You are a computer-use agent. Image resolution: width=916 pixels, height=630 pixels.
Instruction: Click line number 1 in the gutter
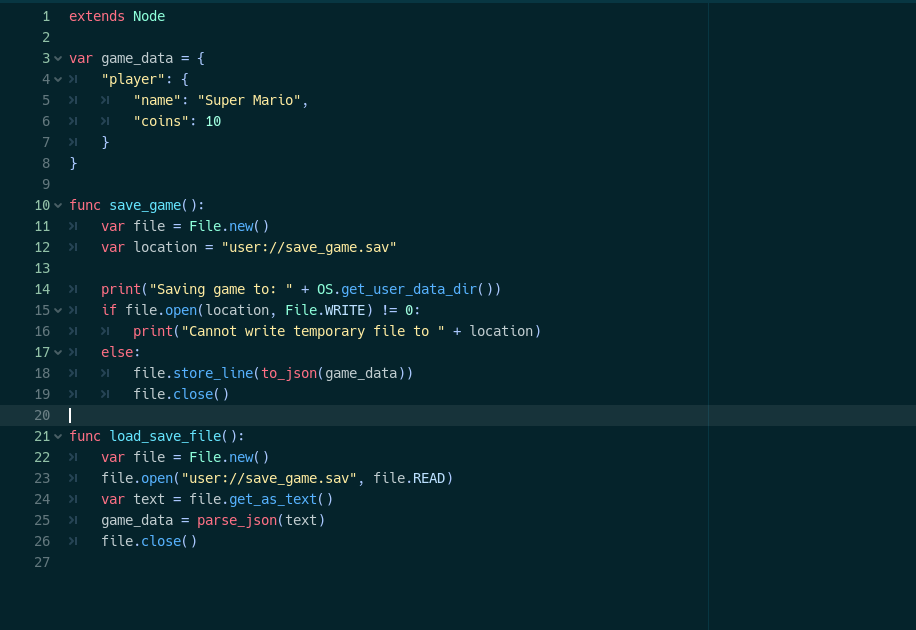(45, 16)
